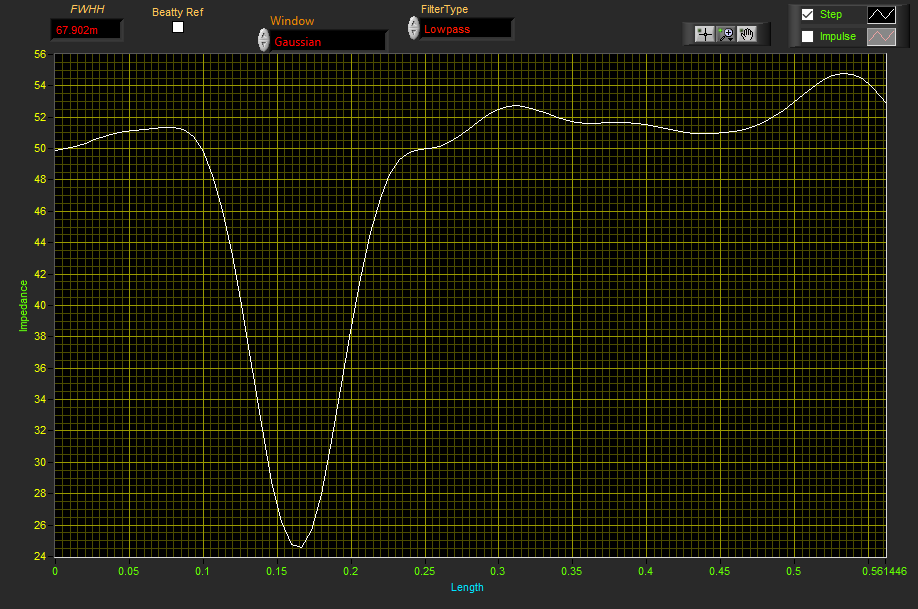Click the Impedance y-axis label

(23, 306)
